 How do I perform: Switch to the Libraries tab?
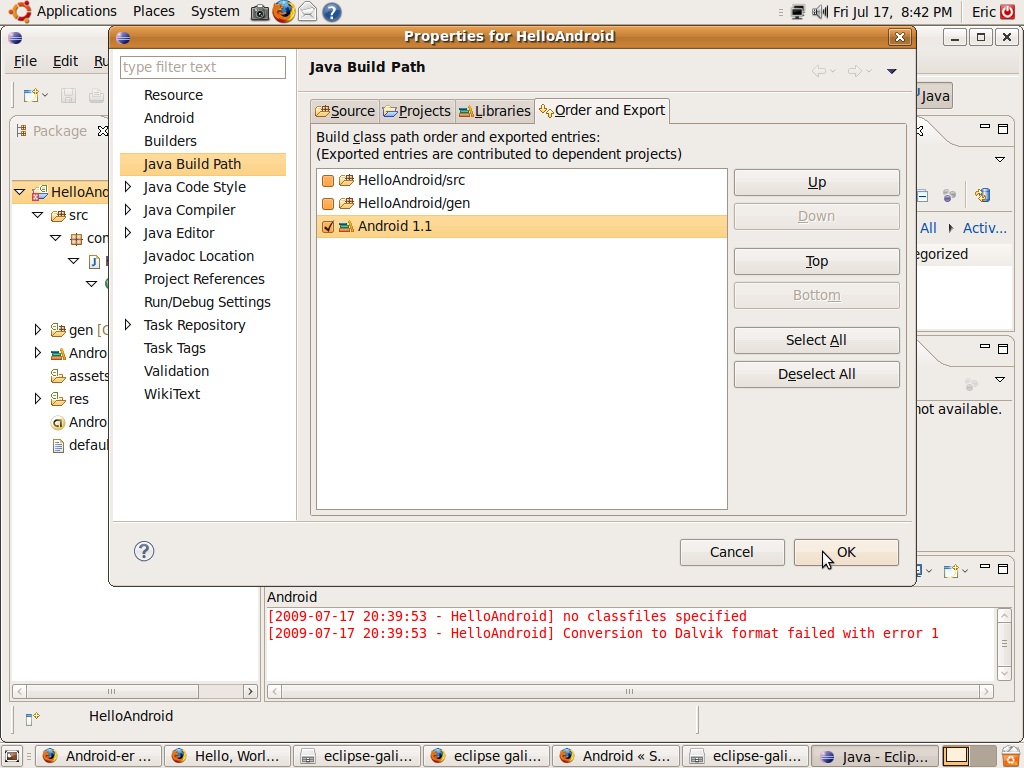point(494,111)
